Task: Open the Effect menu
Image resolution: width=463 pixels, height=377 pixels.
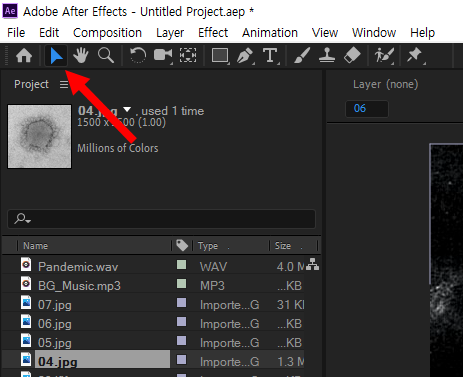Action: (x=213, y=33)
